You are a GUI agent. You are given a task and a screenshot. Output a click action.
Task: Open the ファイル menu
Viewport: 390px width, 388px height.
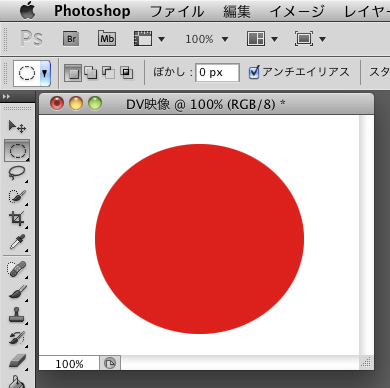click(177, 12)
